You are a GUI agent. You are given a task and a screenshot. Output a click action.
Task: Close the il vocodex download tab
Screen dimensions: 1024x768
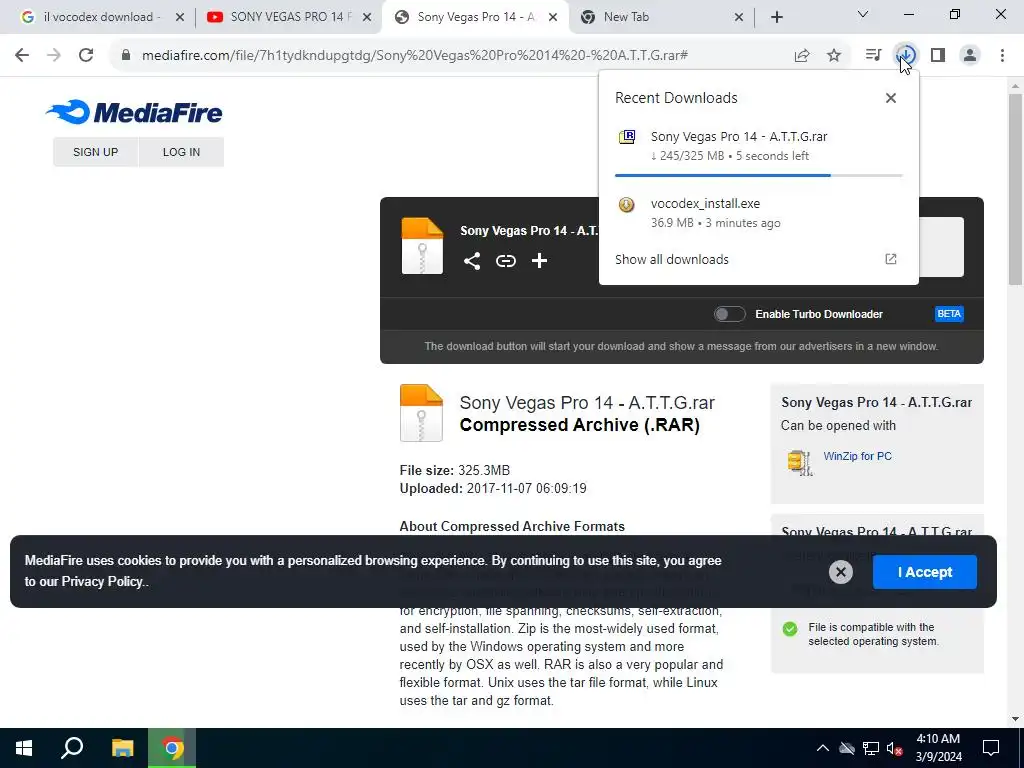(x=180, y=17)
